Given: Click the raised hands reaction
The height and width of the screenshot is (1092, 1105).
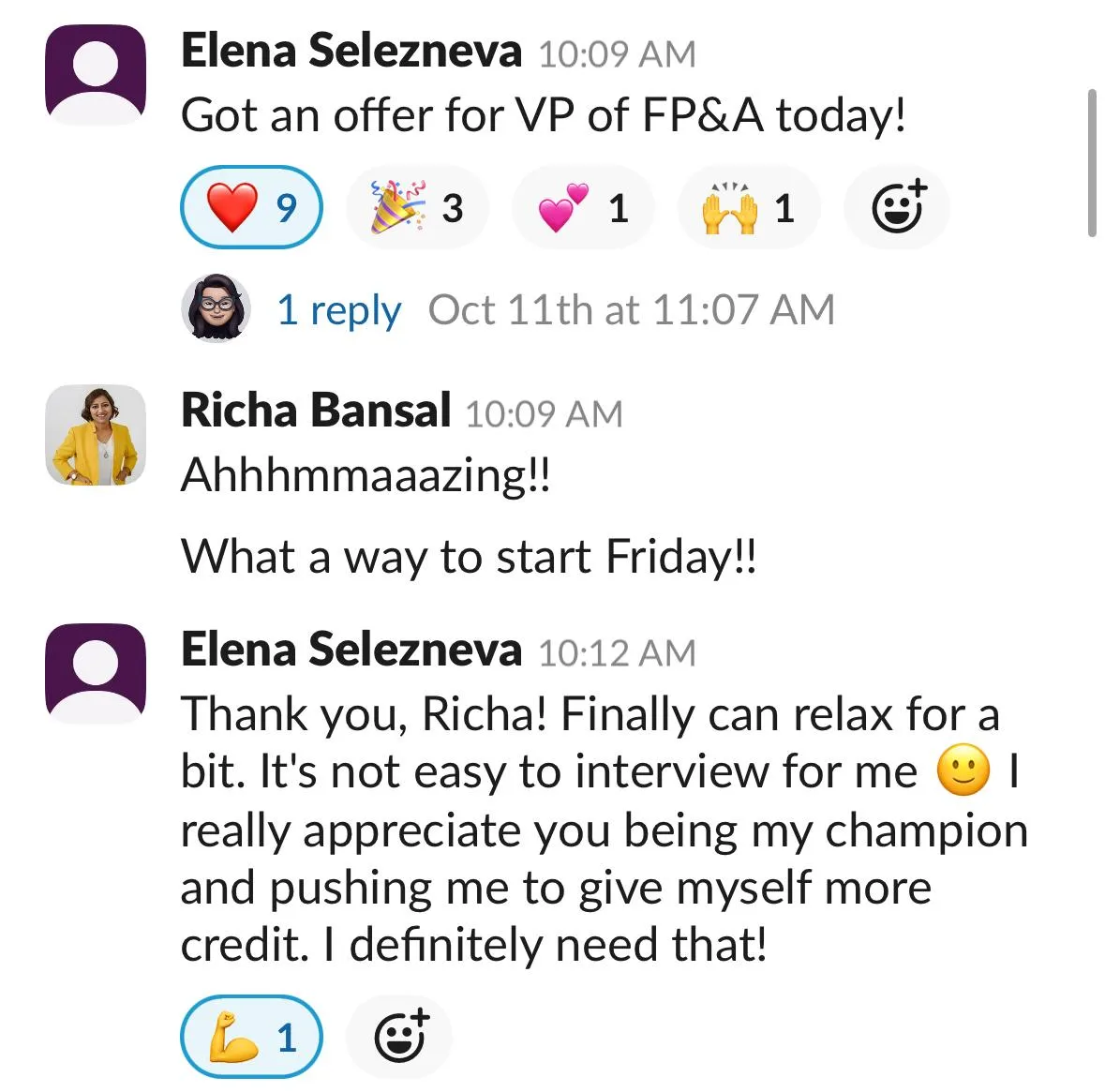Looking at the screenshot, I should click(749, 207).
